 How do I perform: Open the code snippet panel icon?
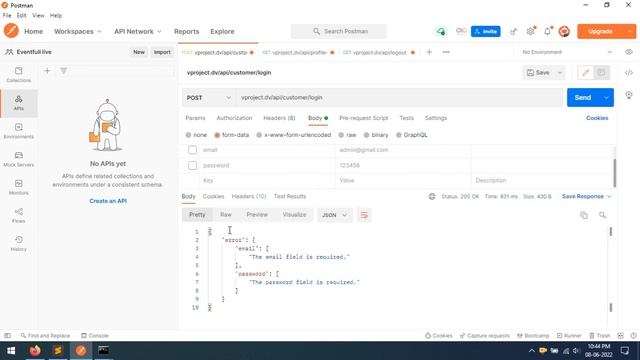[629, 73]
